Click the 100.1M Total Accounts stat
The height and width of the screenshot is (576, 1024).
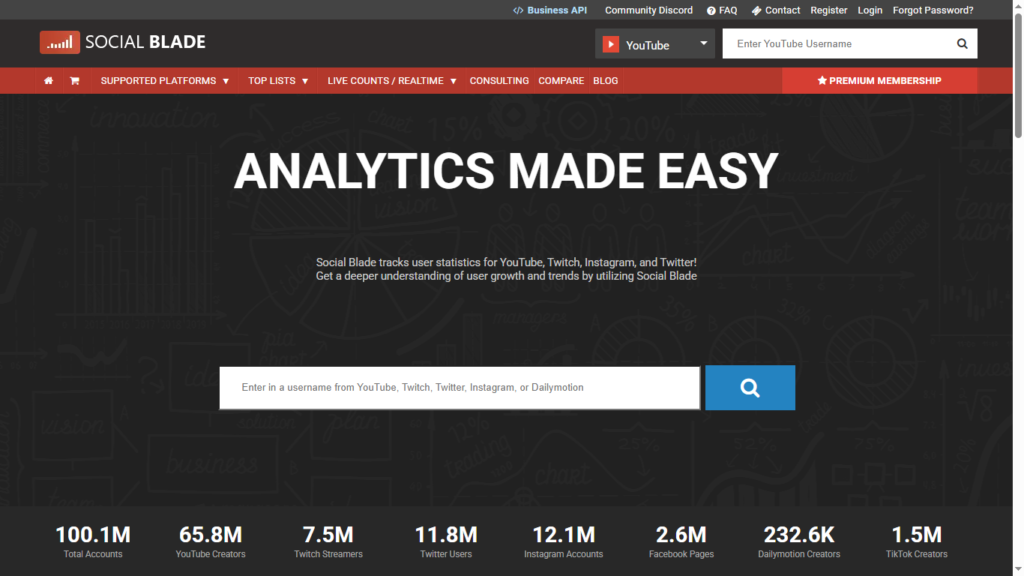coord(93,542)
